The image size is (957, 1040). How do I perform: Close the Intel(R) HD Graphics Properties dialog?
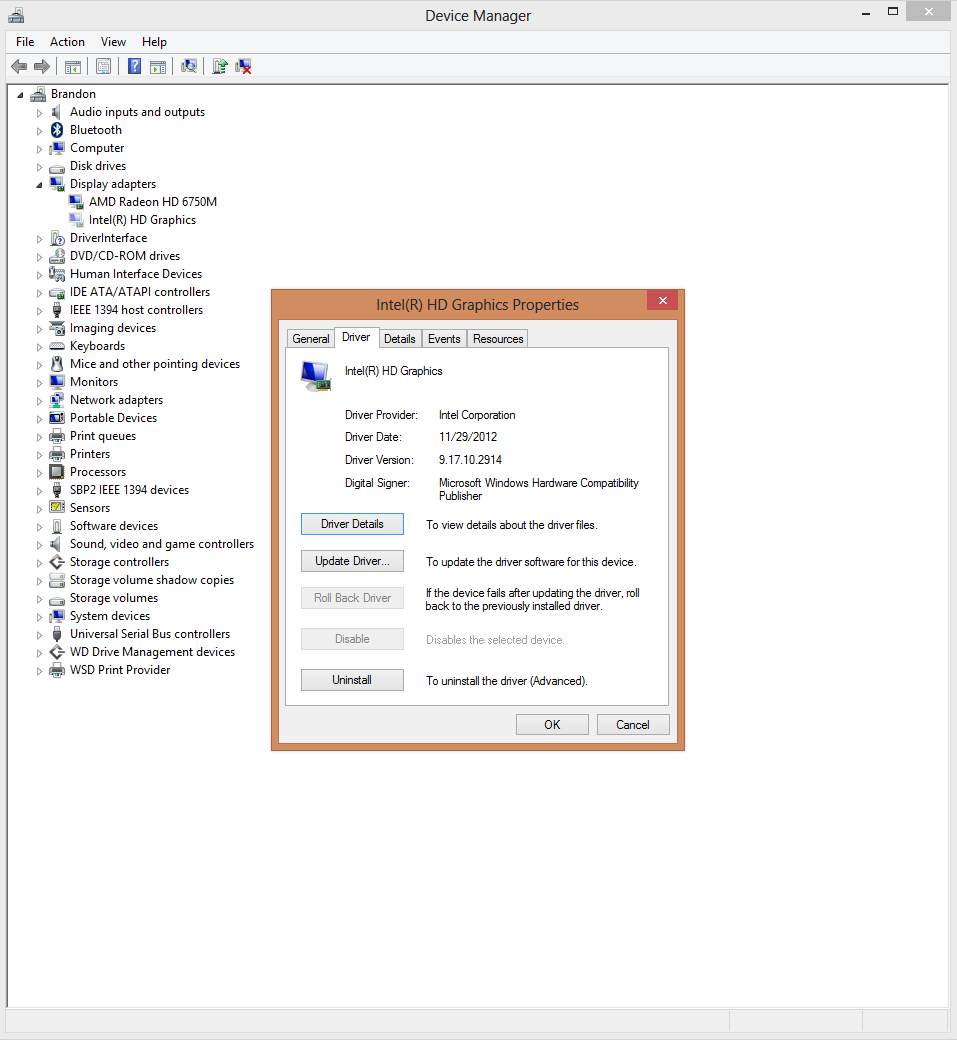tap(663, 300)
